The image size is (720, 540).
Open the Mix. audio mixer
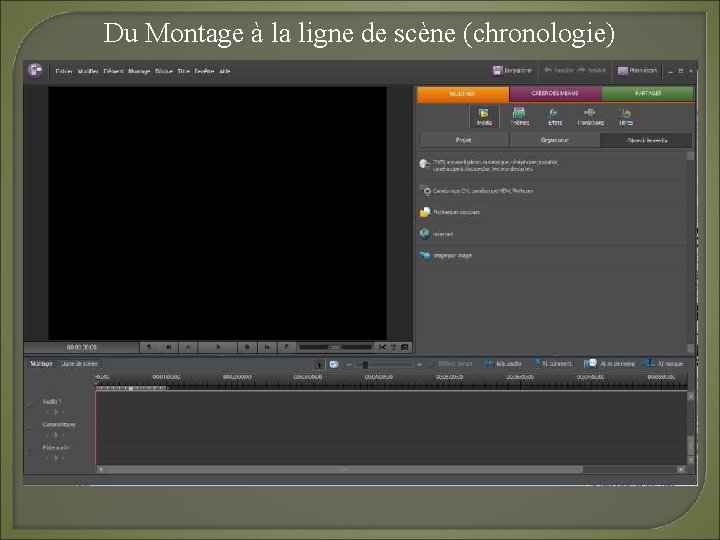click(x=503, y=364)
